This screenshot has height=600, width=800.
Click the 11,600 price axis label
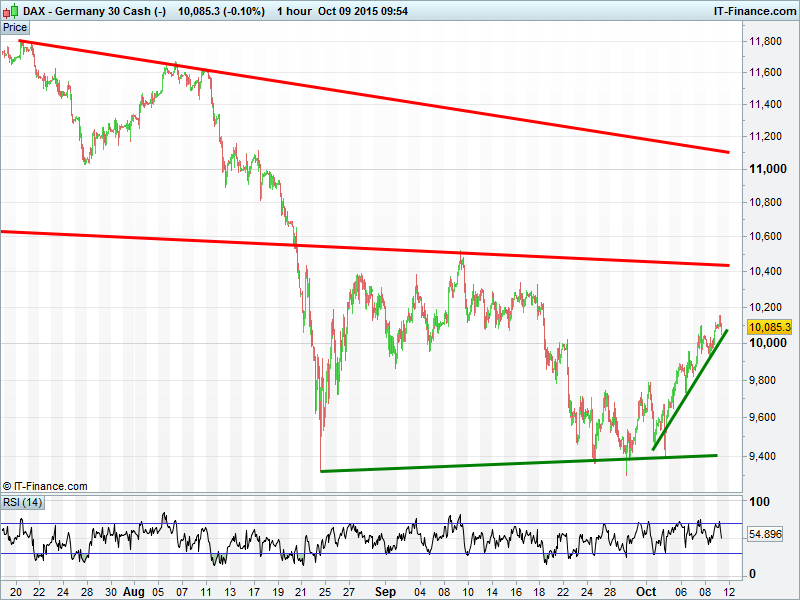tap(765, 72)
